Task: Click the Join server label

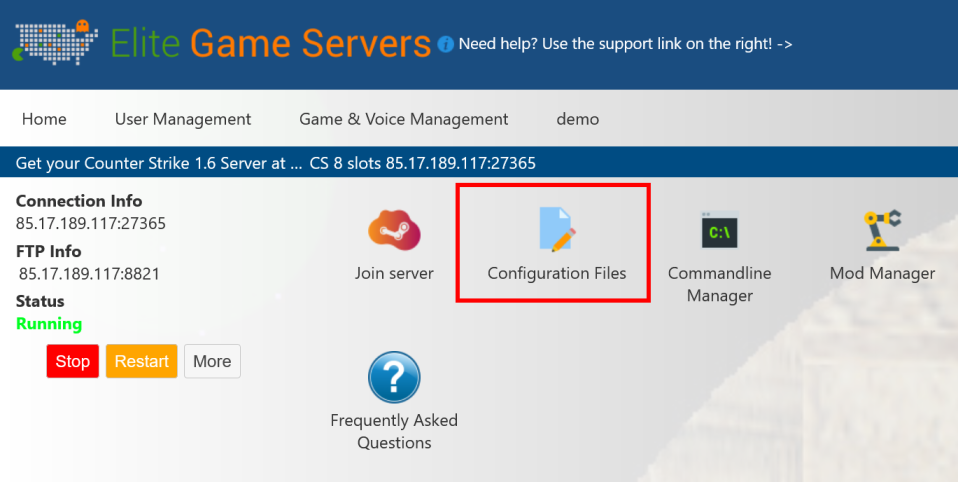Action: [x=394, y=273]
